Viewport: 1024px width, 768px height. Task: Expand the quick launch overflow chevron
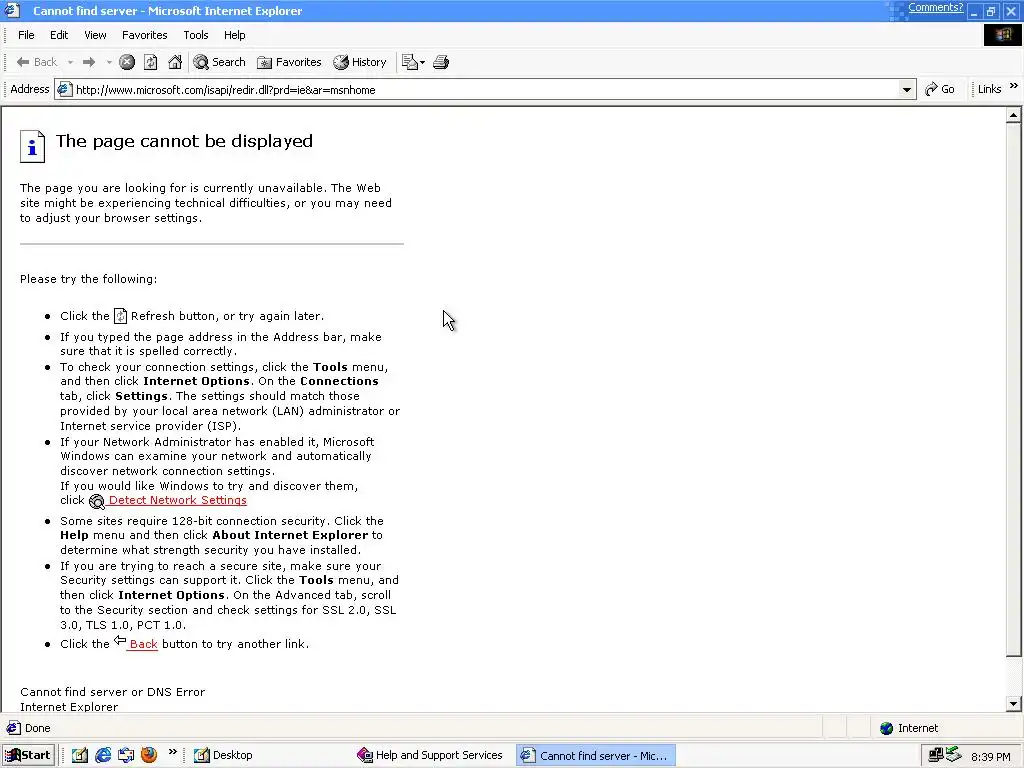[172, 752]
